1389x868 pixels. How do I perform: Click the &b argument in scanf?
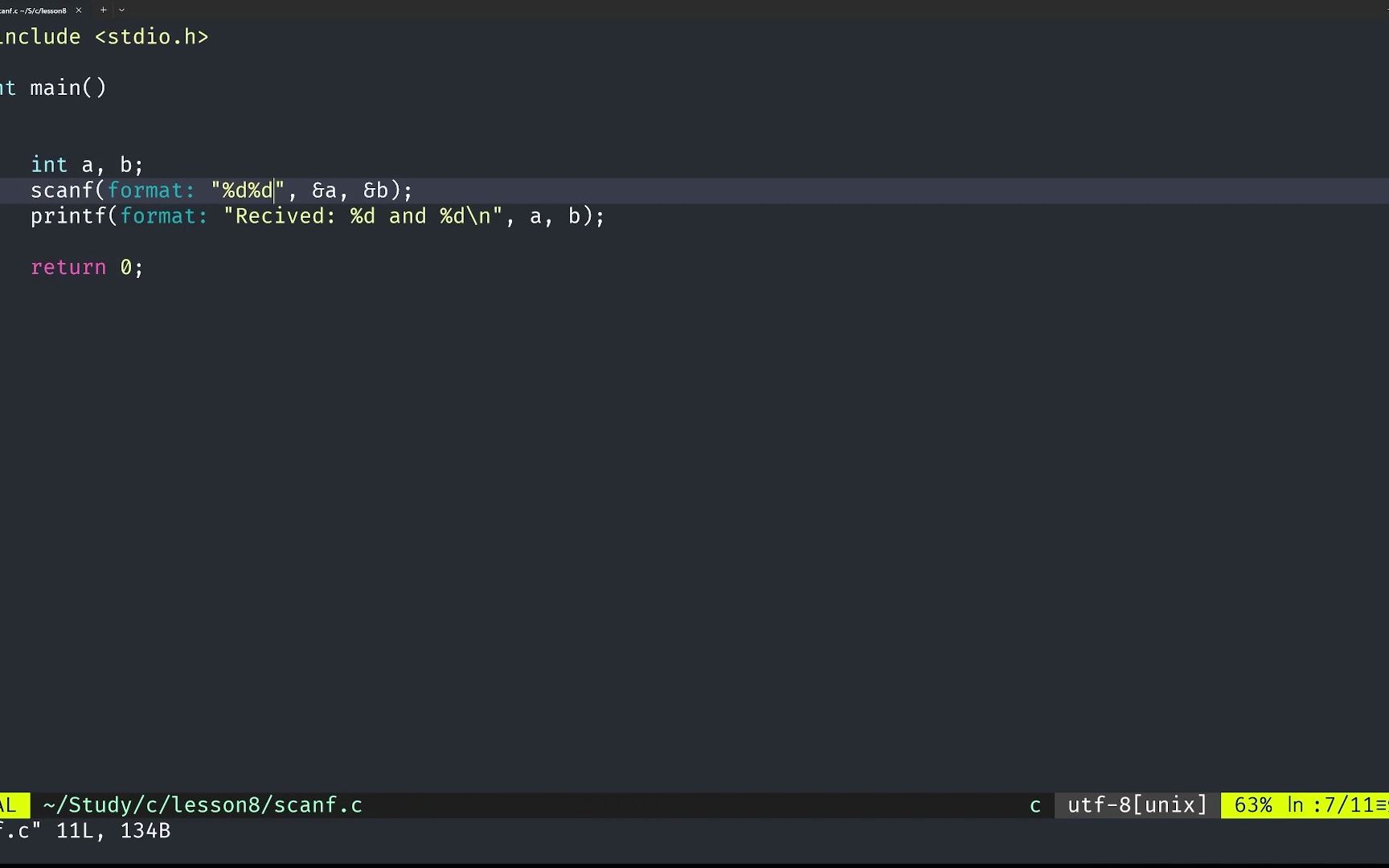(x=375, y=191)
